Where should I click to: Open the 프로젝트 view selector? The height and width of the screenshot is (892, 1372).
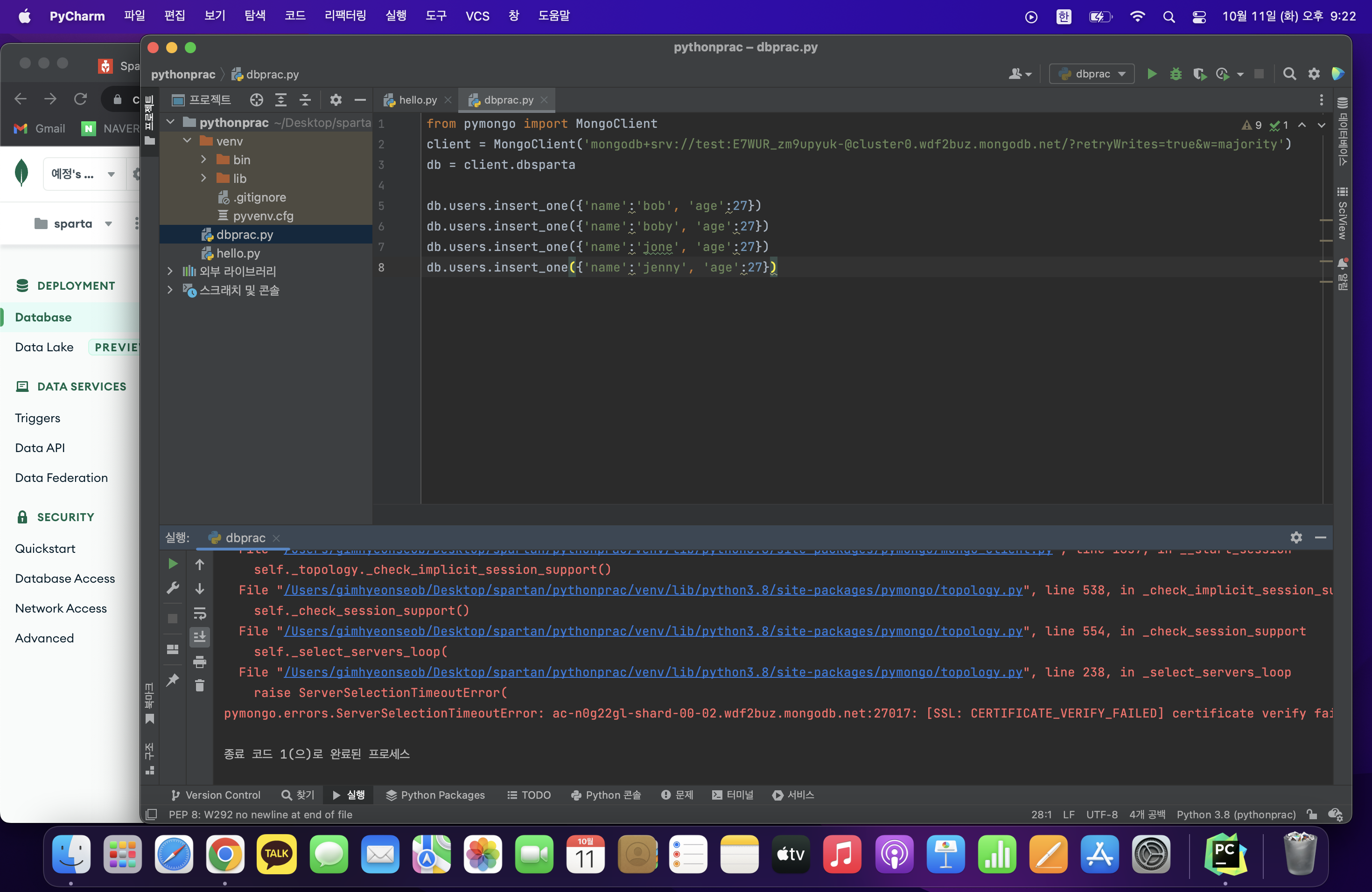tap(202, 100)
